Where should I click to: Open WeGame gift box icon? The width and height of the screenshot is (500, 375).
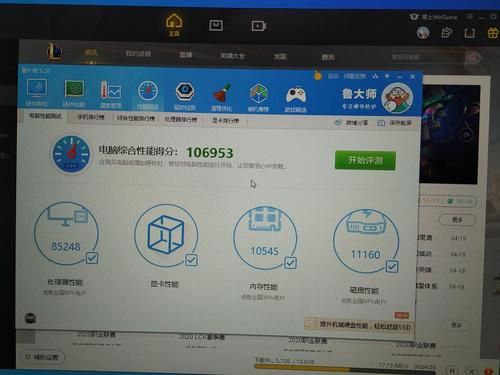(x=493, y=33)
